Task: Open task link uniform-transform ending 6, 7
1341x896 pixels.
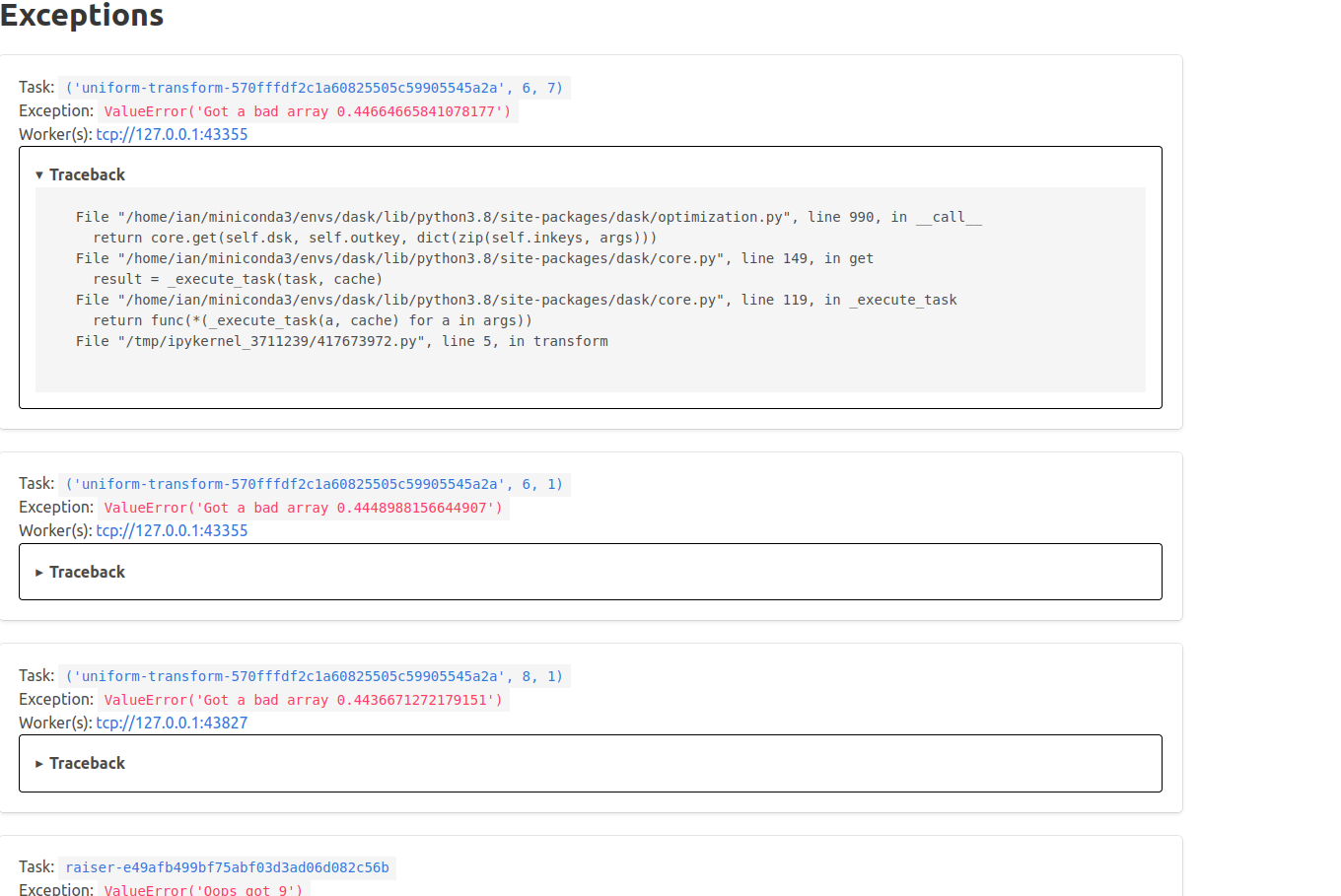Action: coord(315,88)
